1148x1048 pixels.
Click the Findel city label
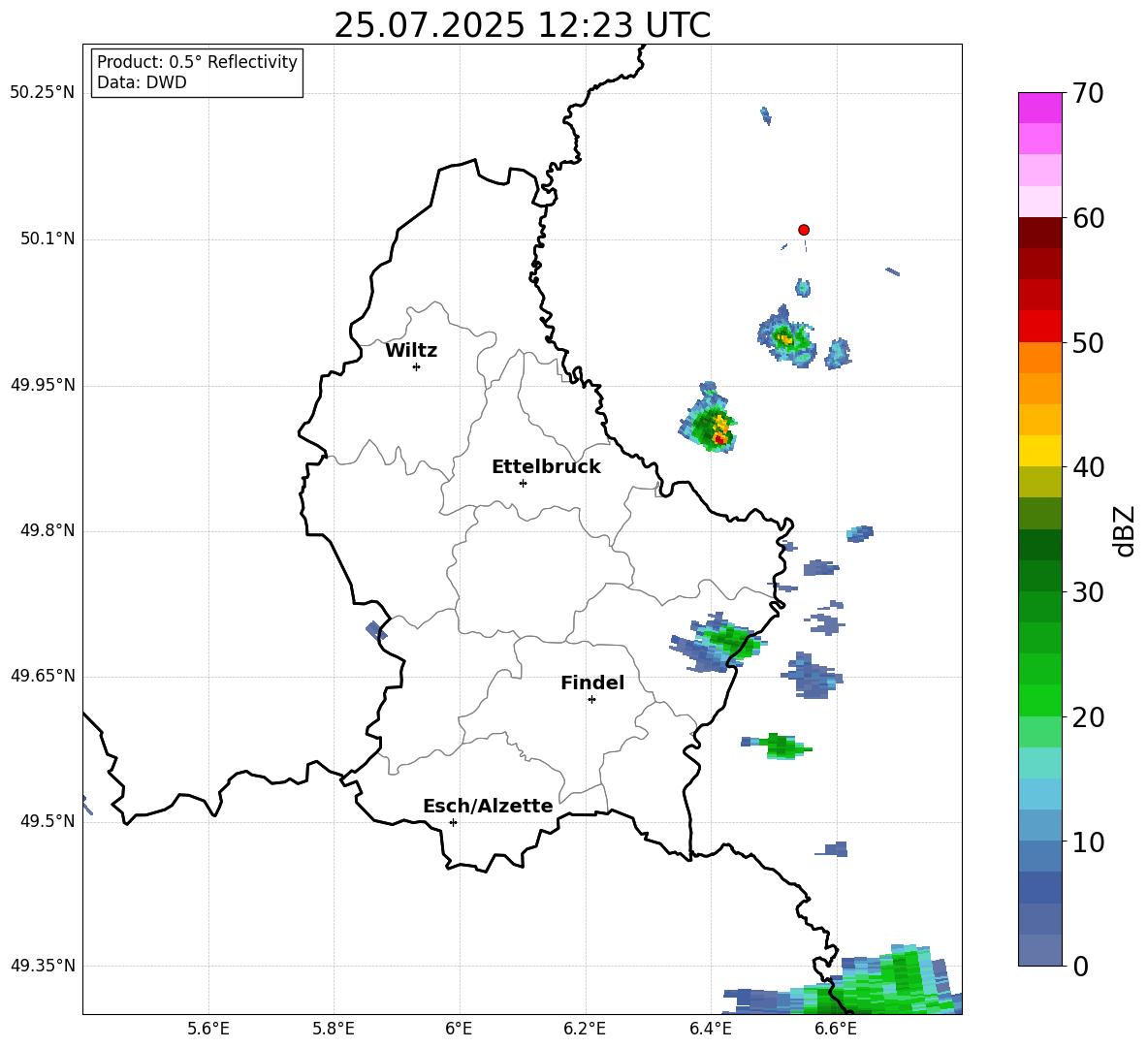pos(592,683)
